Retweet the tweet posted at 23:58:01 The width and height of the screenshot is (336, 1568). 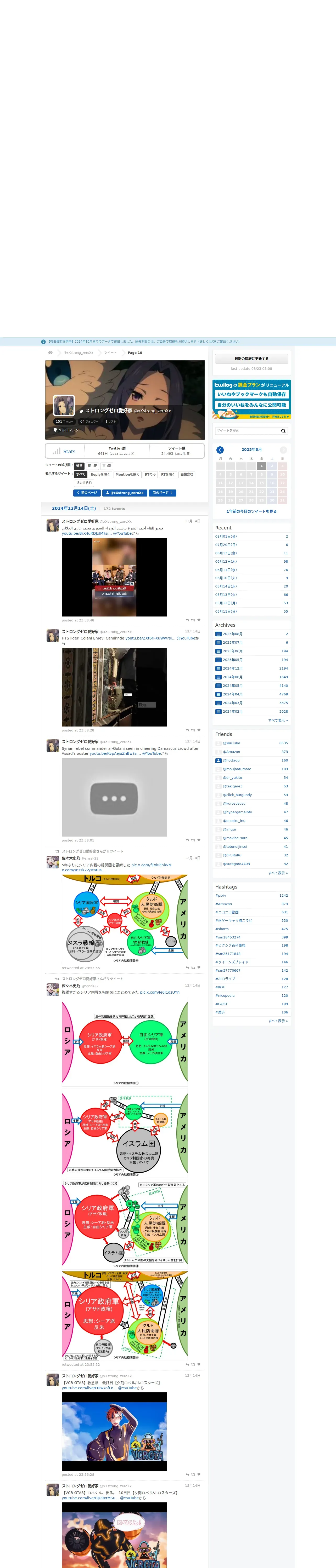point(193,840)
